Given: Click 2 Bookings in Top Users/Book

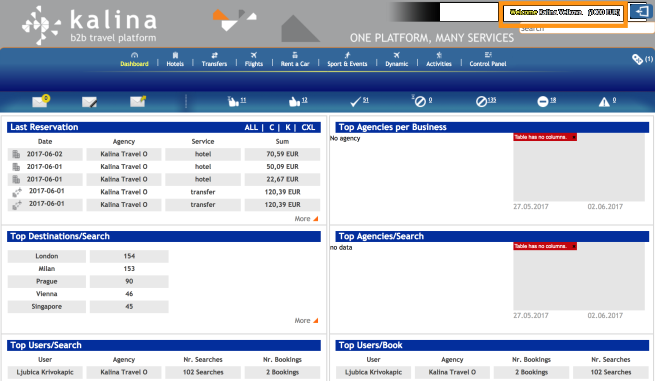Looking at the screenshot, I should [x=531, y=372].
